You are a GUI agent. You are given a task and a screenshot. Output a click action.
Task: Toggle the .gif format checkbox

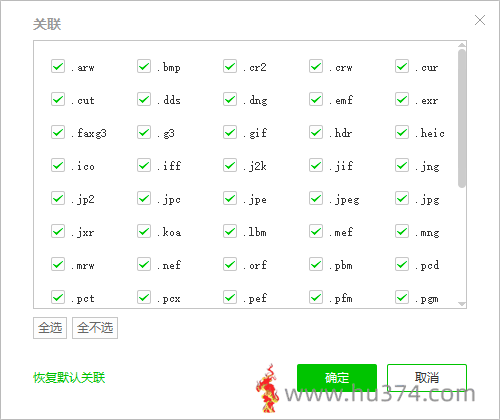pyautogui.click(x=230, y=132)
